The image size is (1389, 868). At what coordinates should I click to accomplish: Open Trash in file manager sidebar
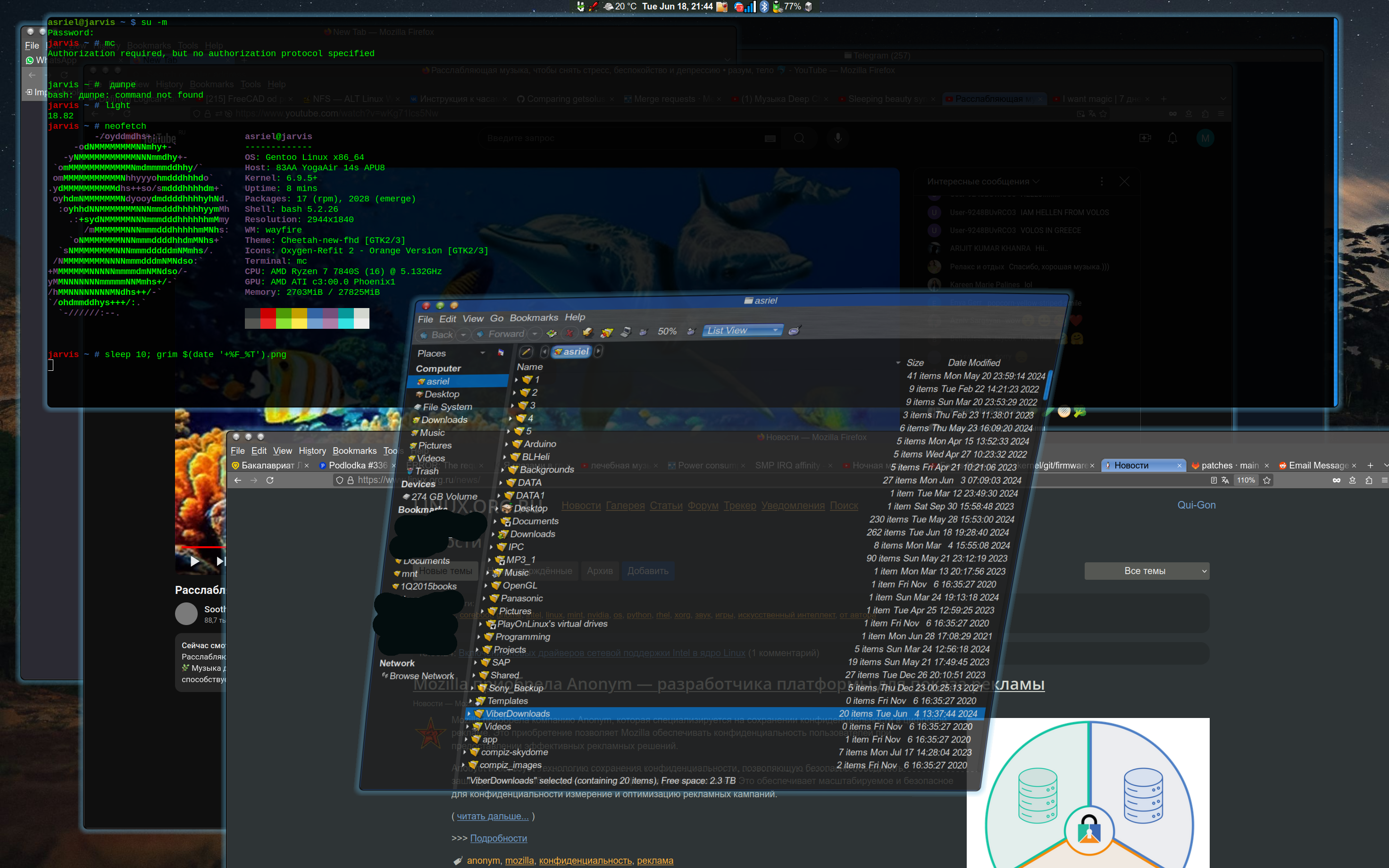coord(423,471)
